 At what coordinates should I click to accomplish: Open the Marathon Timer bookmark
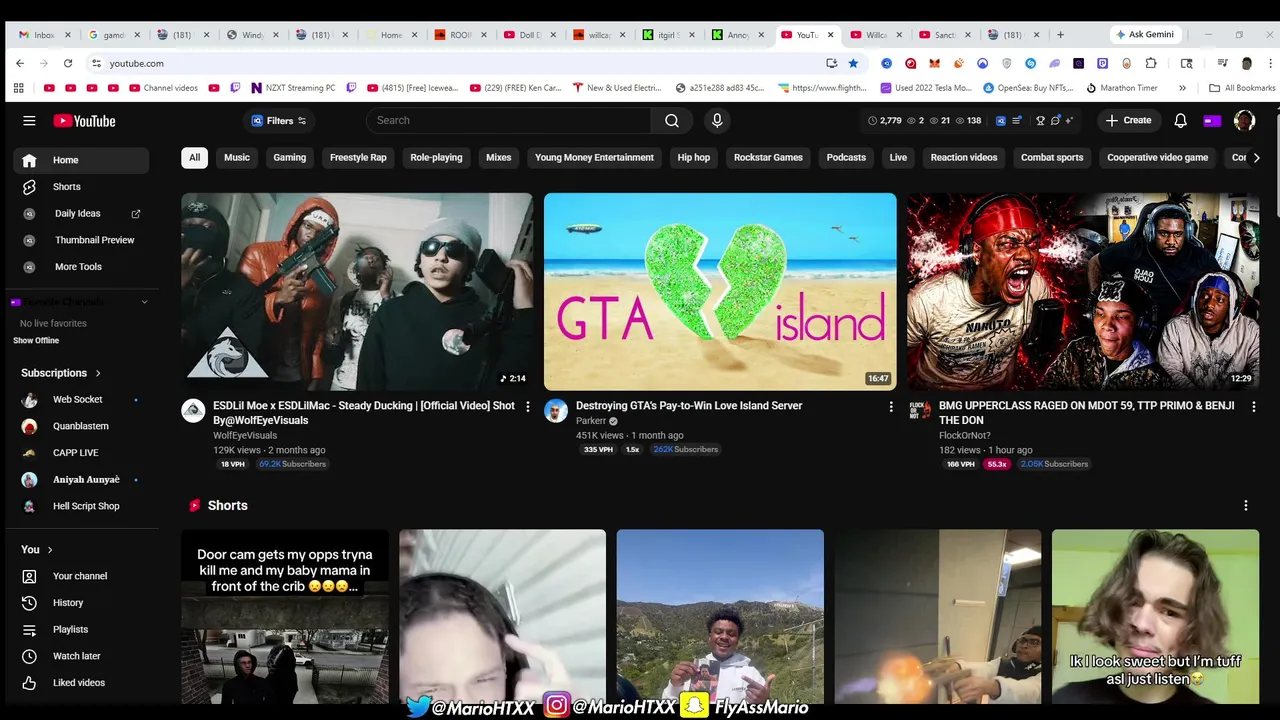1122,88
